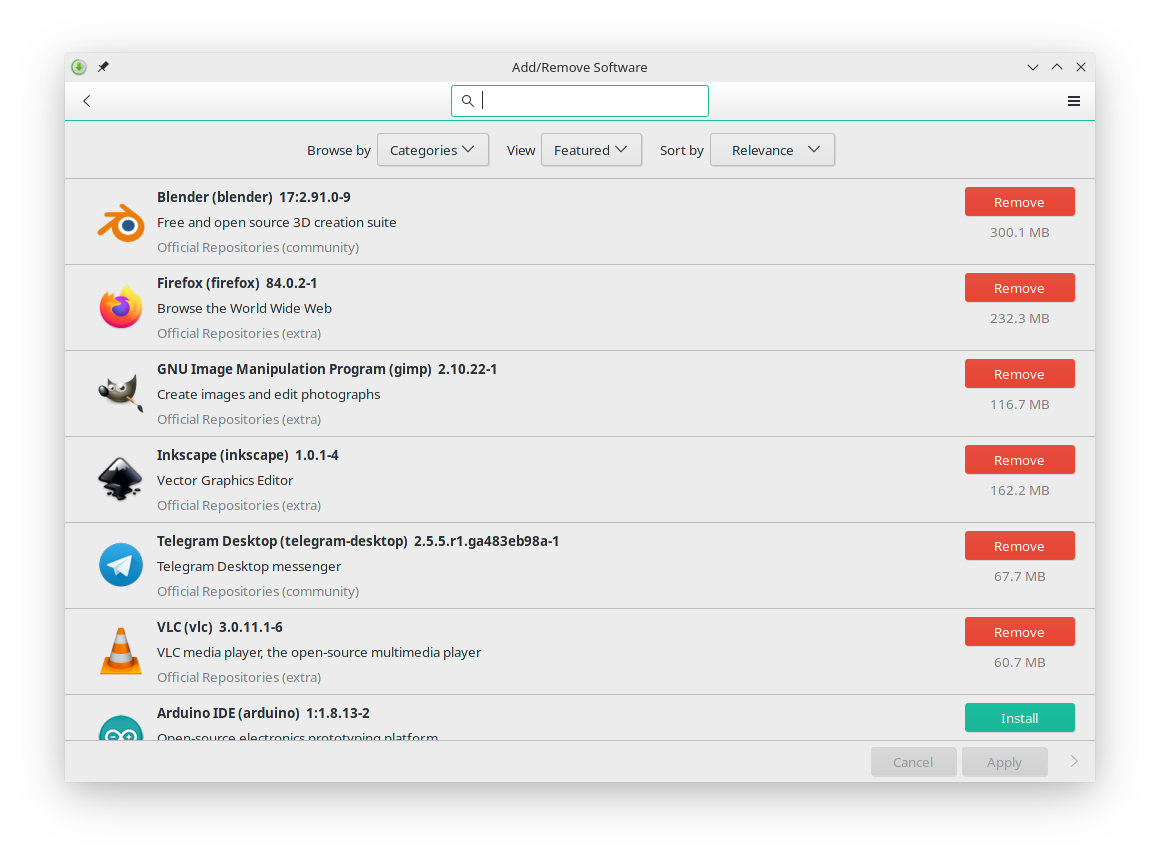Click the Inkscape app icon
Viewport: 1160px width, 859px height.
(x=121, y=479)
